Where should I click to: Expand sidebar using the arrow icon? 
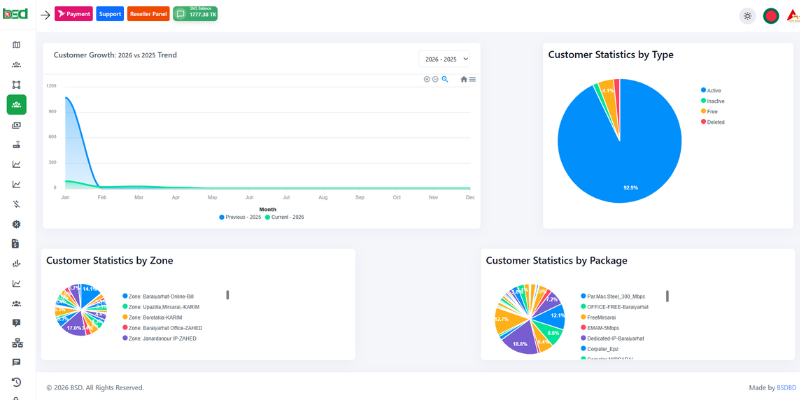click(x=45, y=15)
